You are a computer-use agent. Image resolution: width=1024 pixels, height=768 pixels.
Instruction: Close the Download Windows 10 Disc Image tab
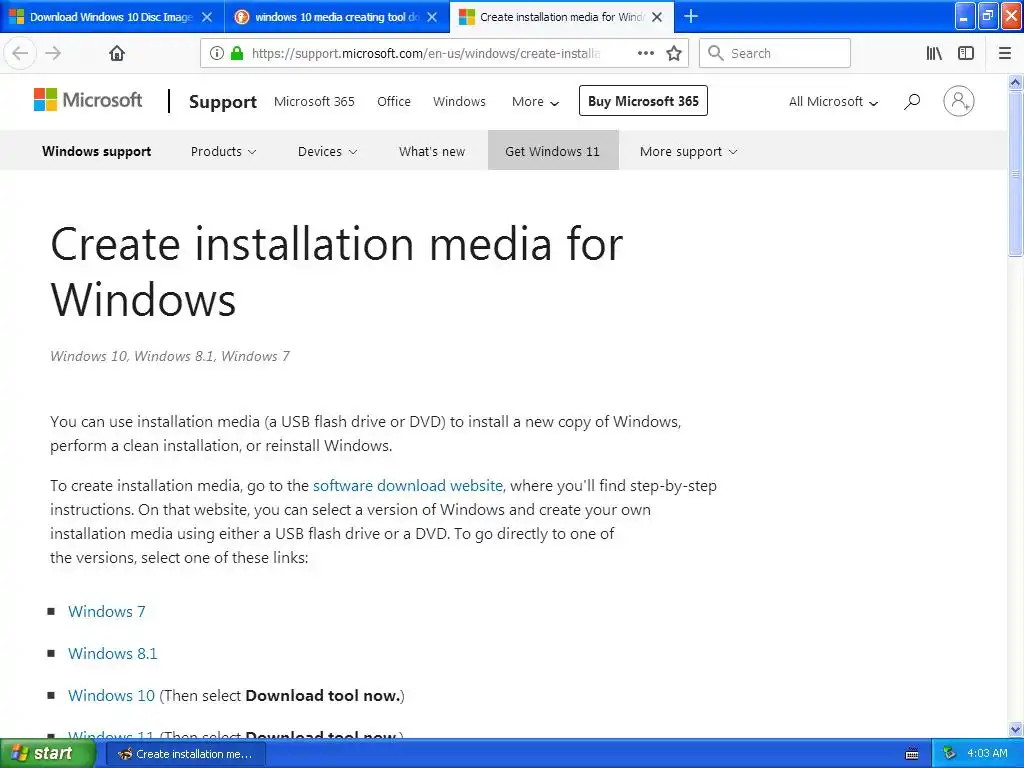(x=207, y=17)
